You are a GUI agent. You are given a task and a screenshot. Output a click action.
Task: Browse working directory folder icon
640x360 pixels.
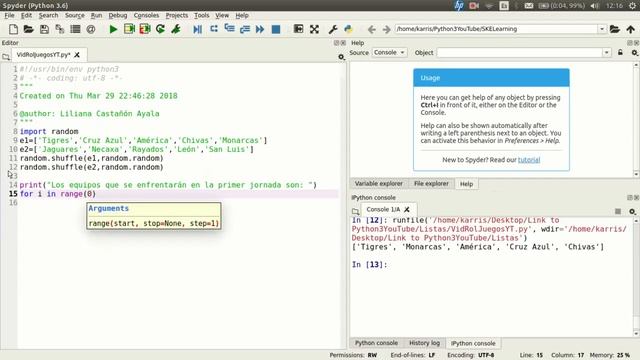615,29
